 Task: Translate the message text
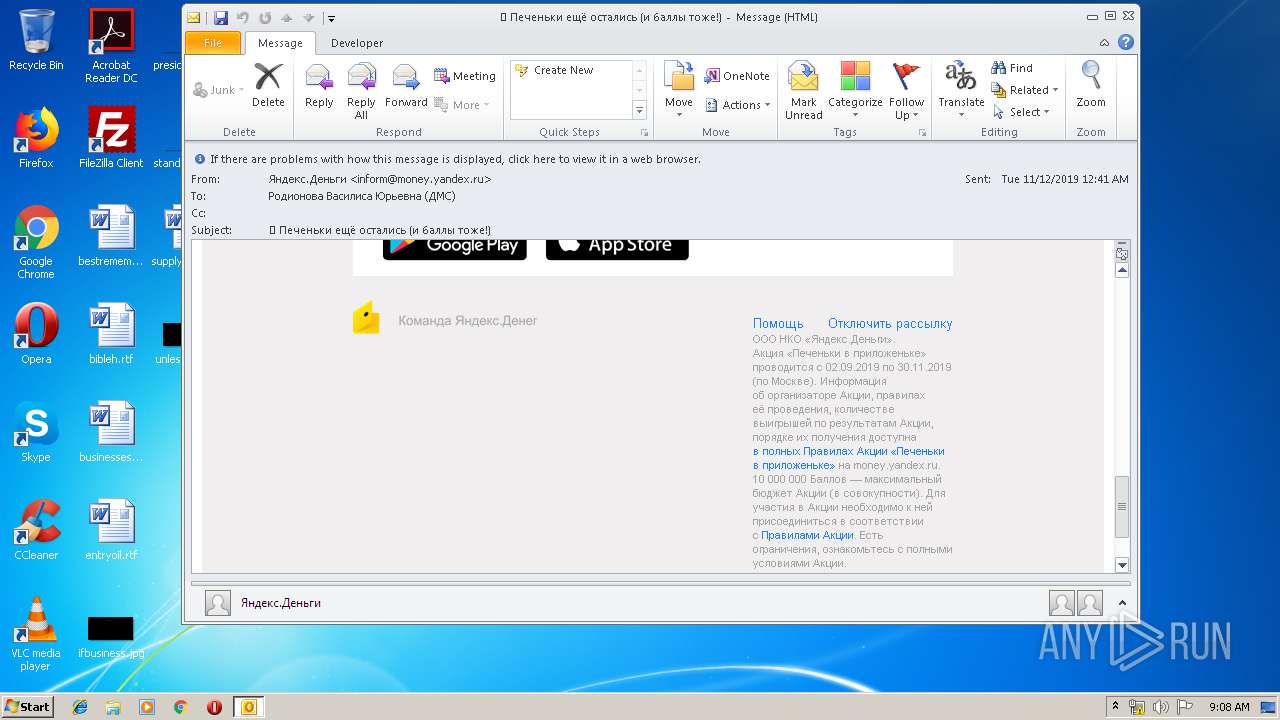click(x=961, y=90)
